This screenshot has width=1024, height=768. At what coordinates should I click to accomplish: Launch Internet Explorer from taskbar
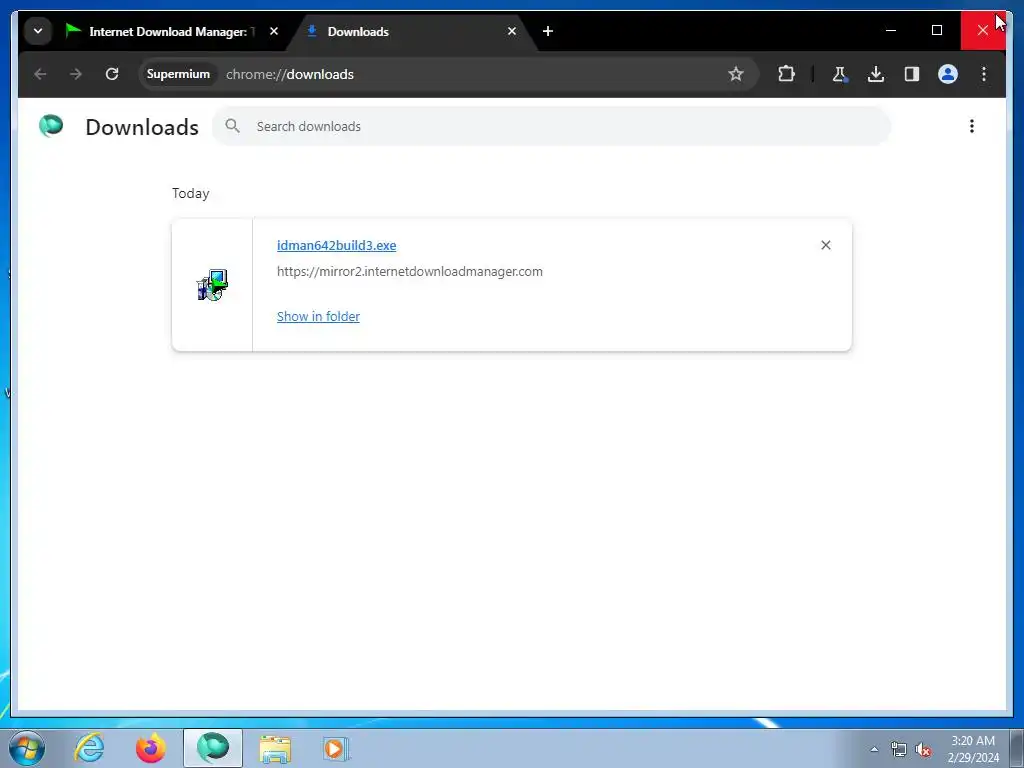[89, 748]
